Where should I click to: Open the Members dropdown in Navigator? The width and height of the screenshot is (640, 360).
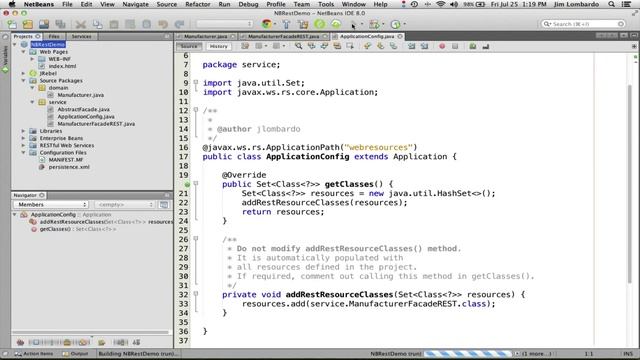tap(51, 204)
